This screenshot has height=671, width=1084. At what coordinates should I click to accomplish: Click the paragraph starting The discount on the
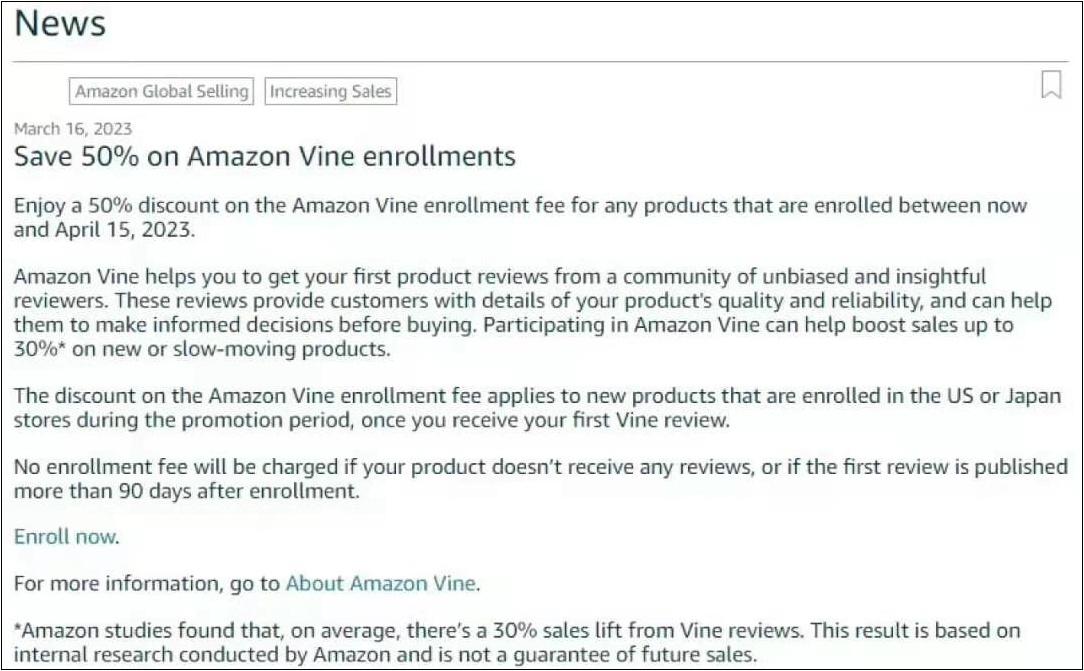click(x=537, y=408)
